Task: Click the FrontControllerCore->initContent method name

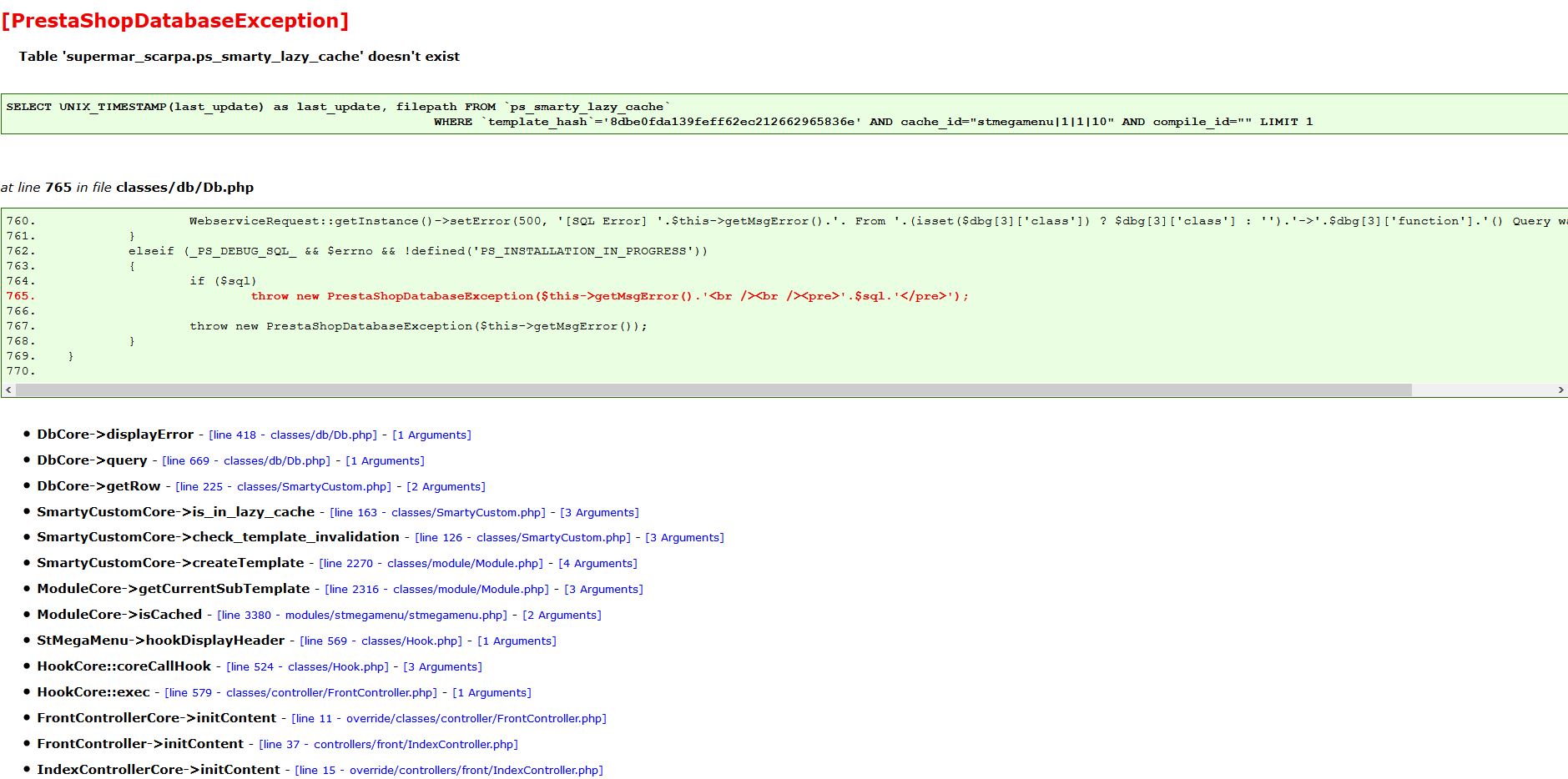Action: (157, 718)
